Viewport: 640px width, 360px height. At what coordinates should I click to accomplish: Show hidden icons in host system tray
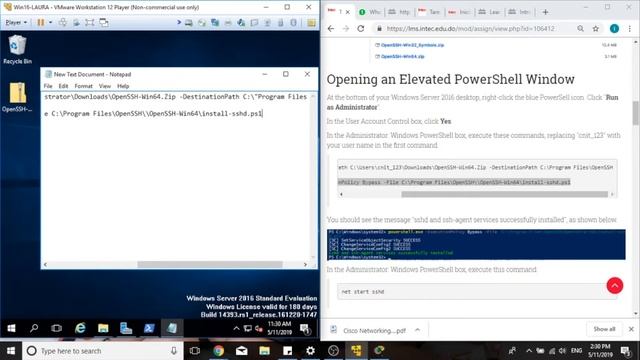coord(529,351)
